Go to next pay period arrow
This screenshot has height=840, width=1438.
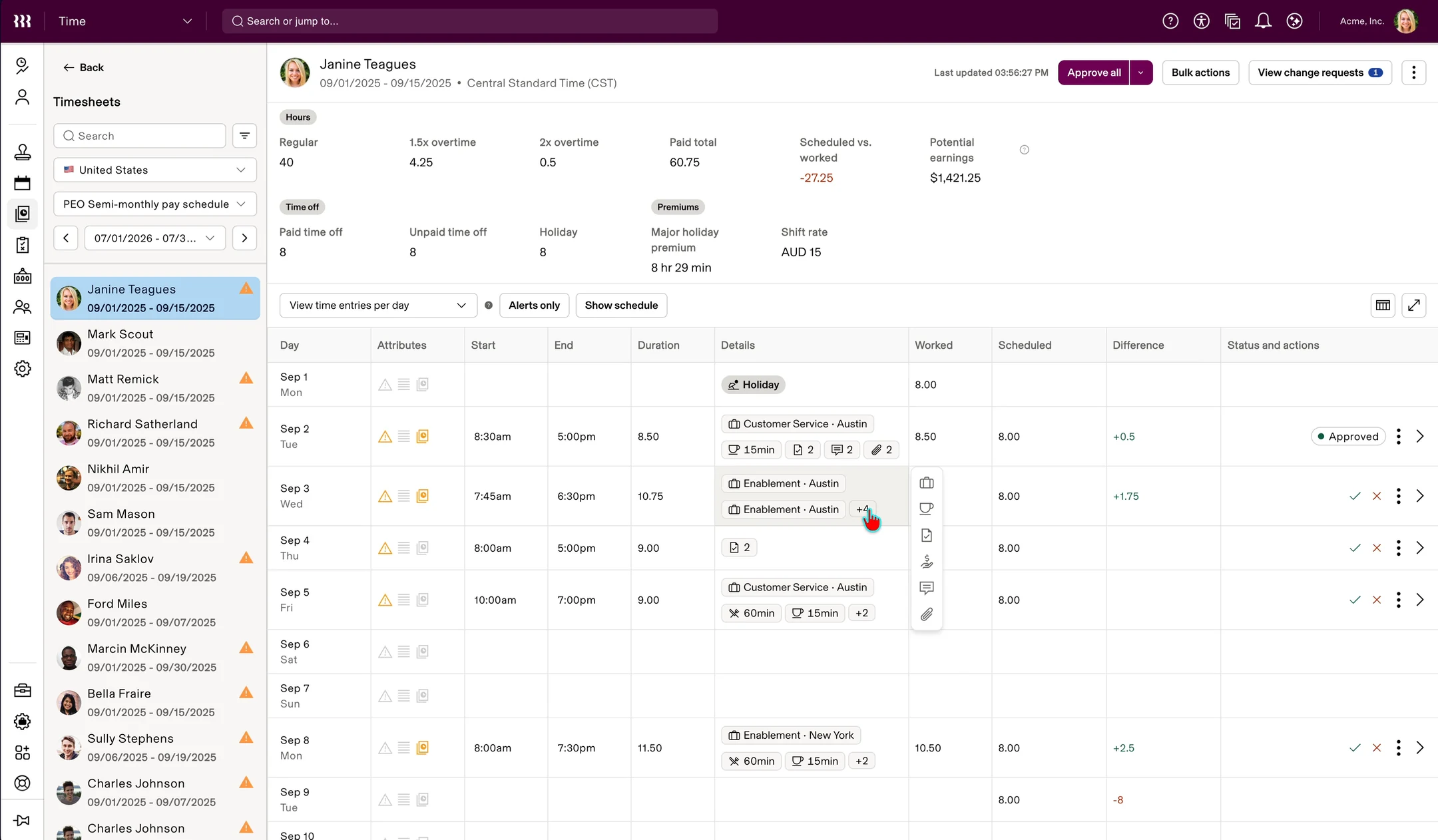coord(244,238)
